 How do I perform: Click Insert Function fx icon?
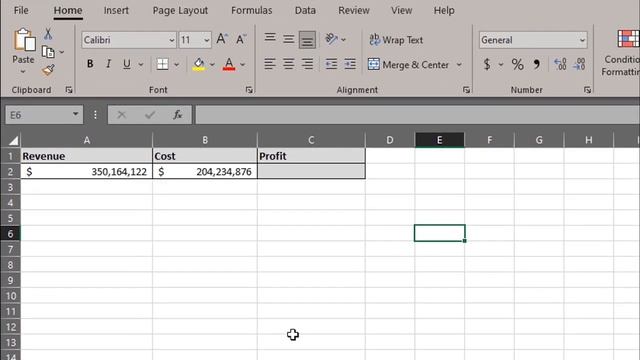[178, 115]
